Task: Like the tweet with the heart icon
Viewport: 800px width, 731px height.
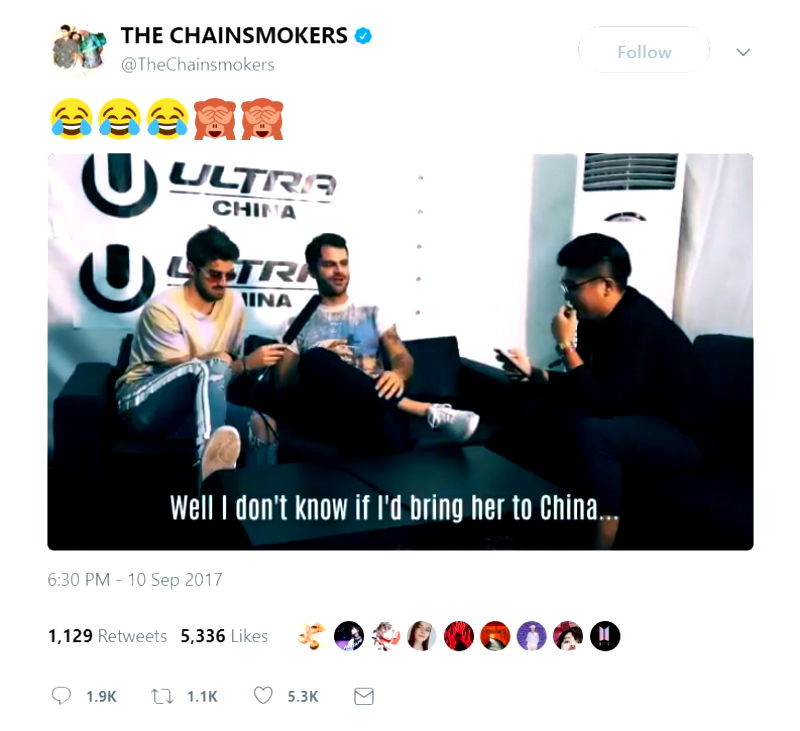Action: (x=263, y=695)
